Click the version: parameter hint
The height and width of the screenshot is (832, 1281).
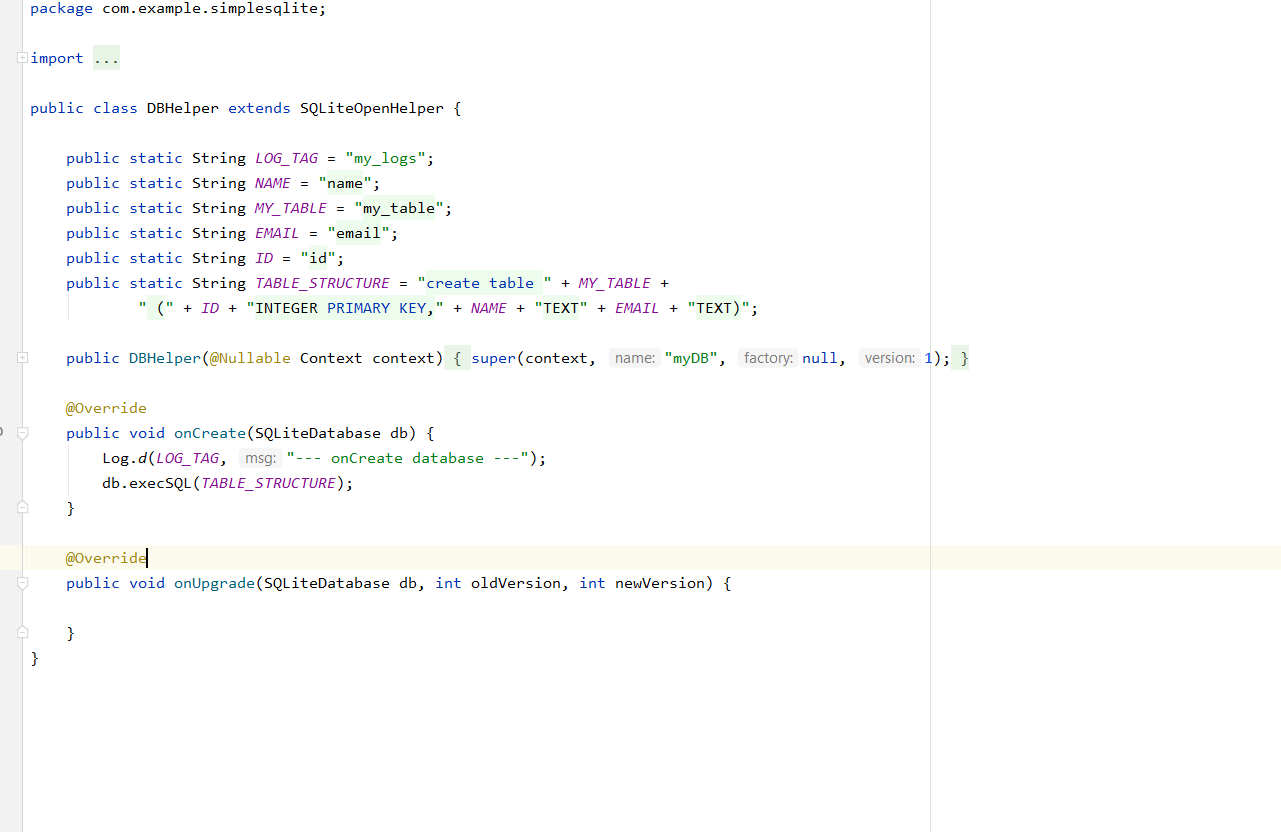click(x=889, y=358)
